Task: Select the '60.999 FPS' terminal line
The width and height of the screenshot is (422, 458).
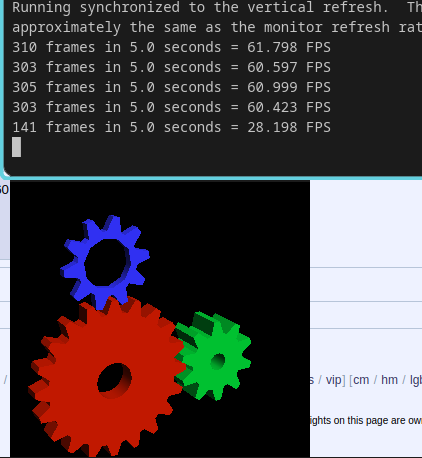Action: 171,87
